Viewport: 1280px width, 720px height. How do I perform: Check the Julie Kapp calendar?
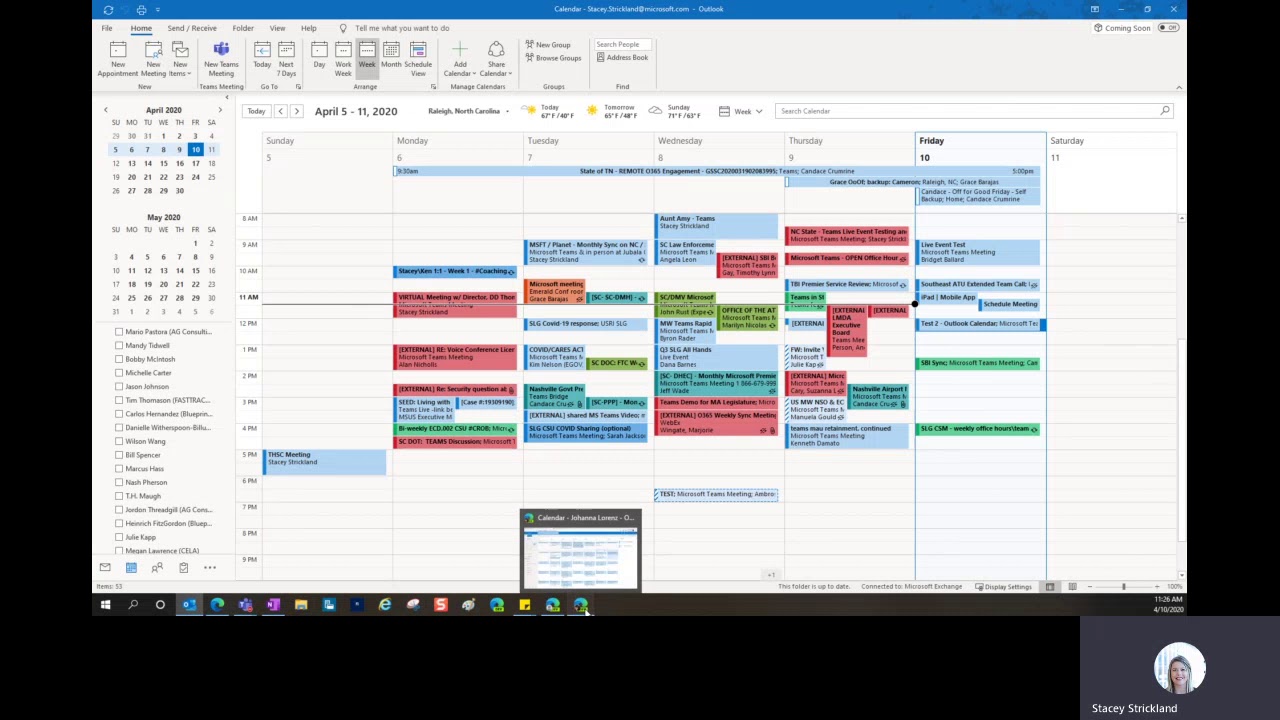coord(119,537)
